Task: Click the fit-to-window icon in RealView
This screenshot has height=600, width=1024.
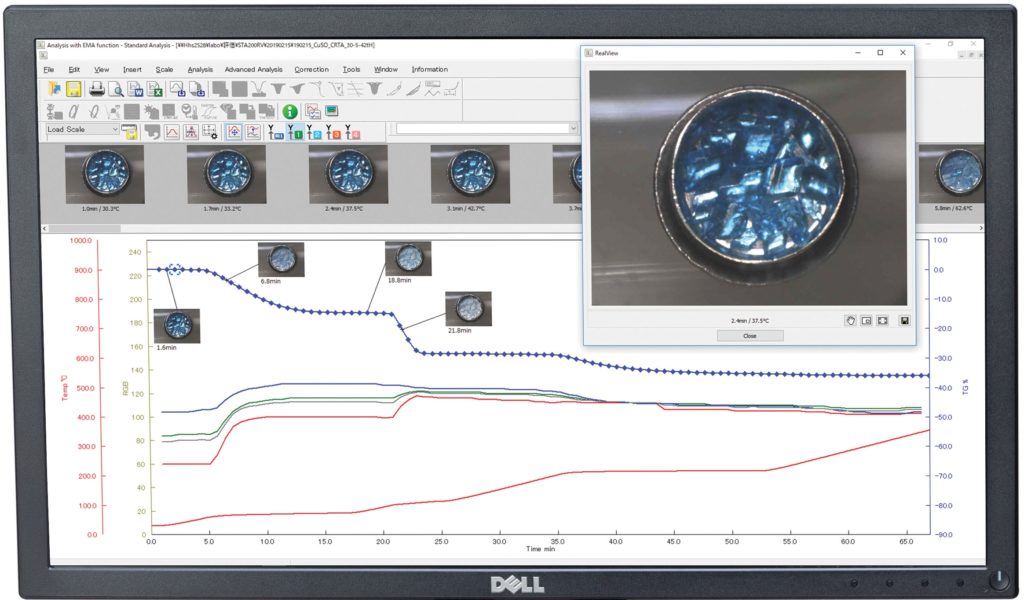Action: [882, 321]
